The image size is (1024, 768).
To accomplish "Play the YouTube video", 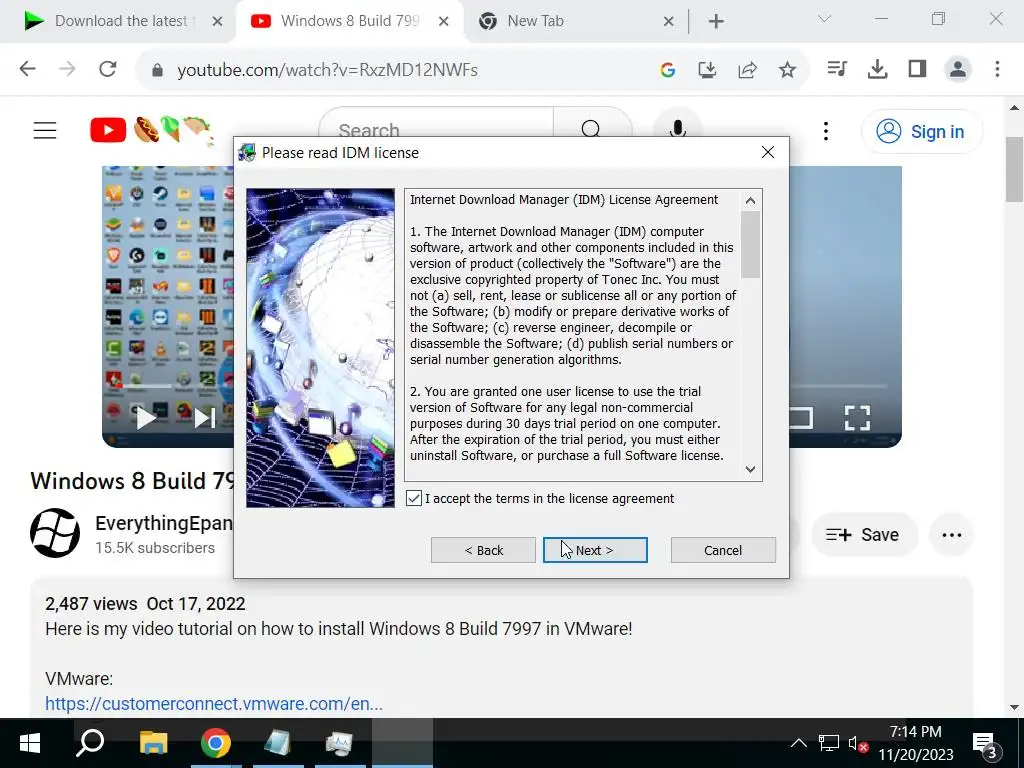I will 146,418.
